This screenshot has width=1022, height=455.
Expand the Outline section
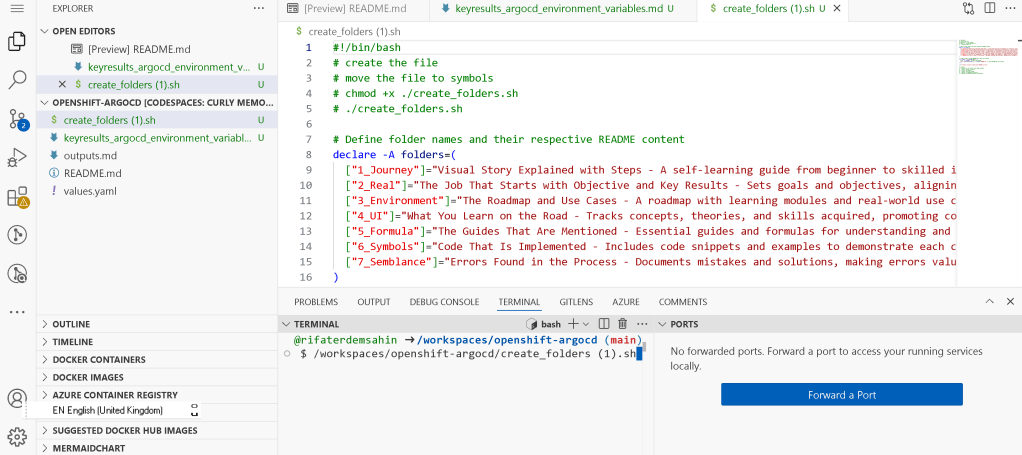[157, 324]
